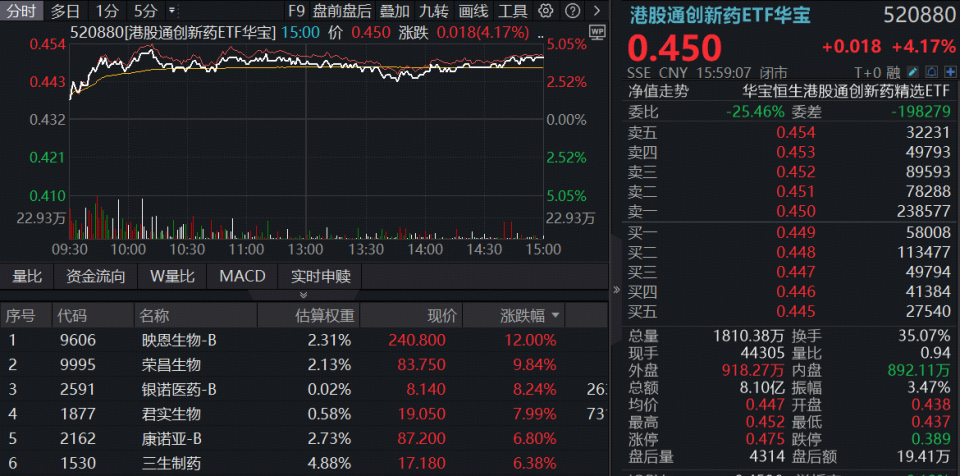Click the 240.800 price cell
The width and height of the screenshot is (960, 476).
point(416,340)
